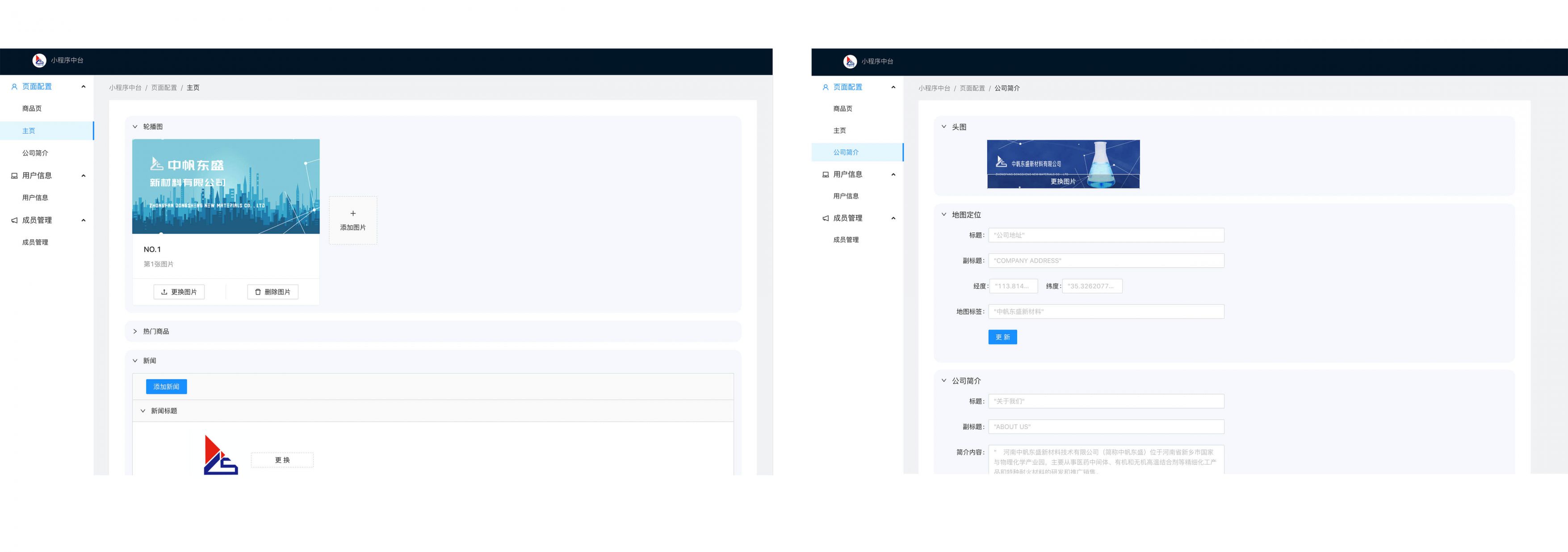
Task: Collapse the 地图定位 section
Action: (943, 215)
